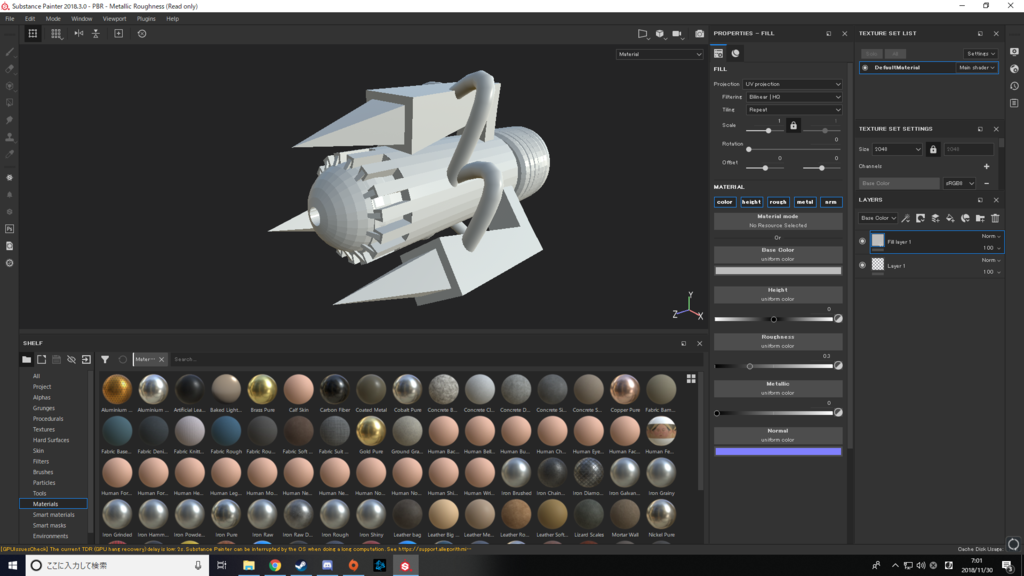Add a new paint layer icon
This screenshot has width=1024, height=576.
935,218
